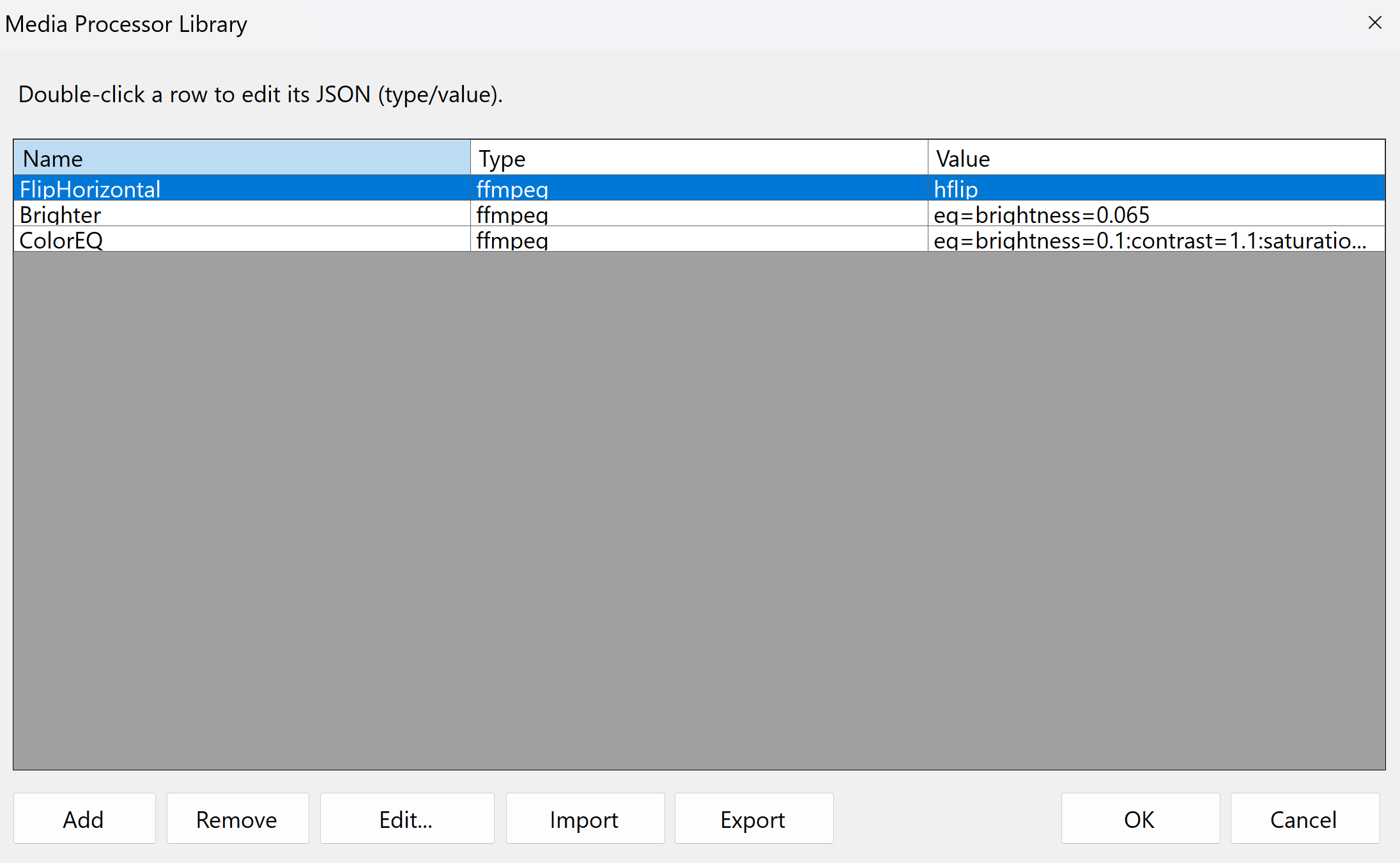Click the ffmpeg type cell of FlipHorizontal
This screenshot has width=1400, height=863.
tap(696, 188)
